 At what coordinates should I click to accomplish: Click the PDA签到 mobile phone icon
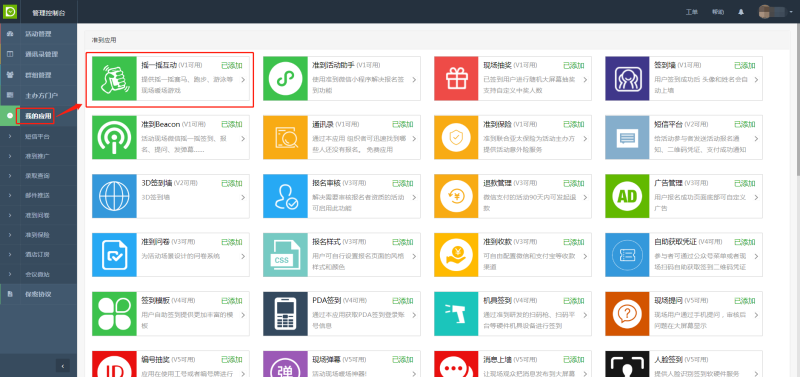[x=285, y=314]
